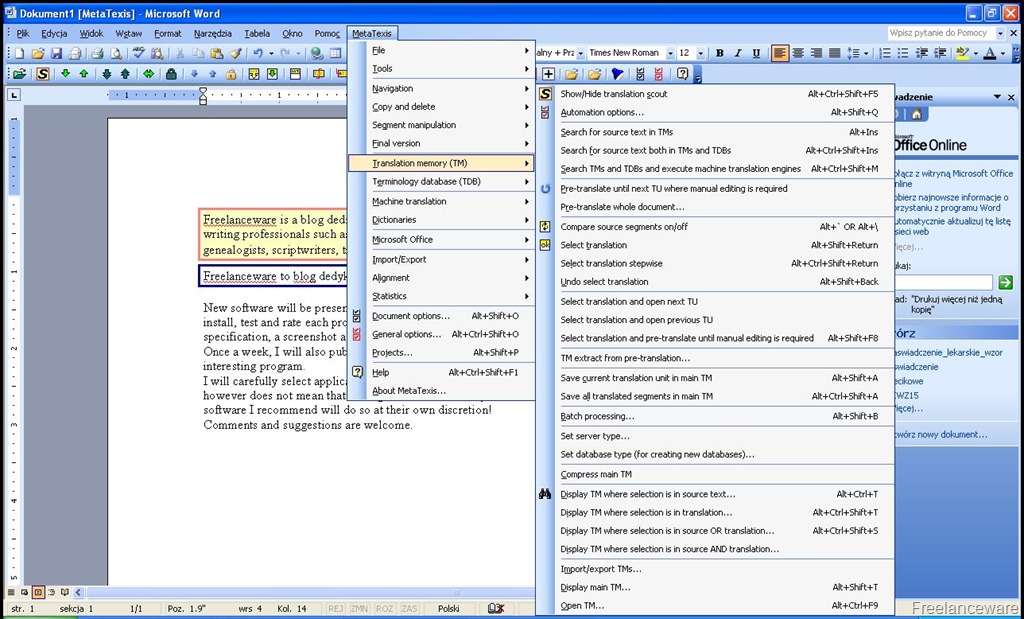The height and width of the screenshot is (619, 1024).
Task: Toggle the REJ indicator in status bar
Action: coord(336,609)
